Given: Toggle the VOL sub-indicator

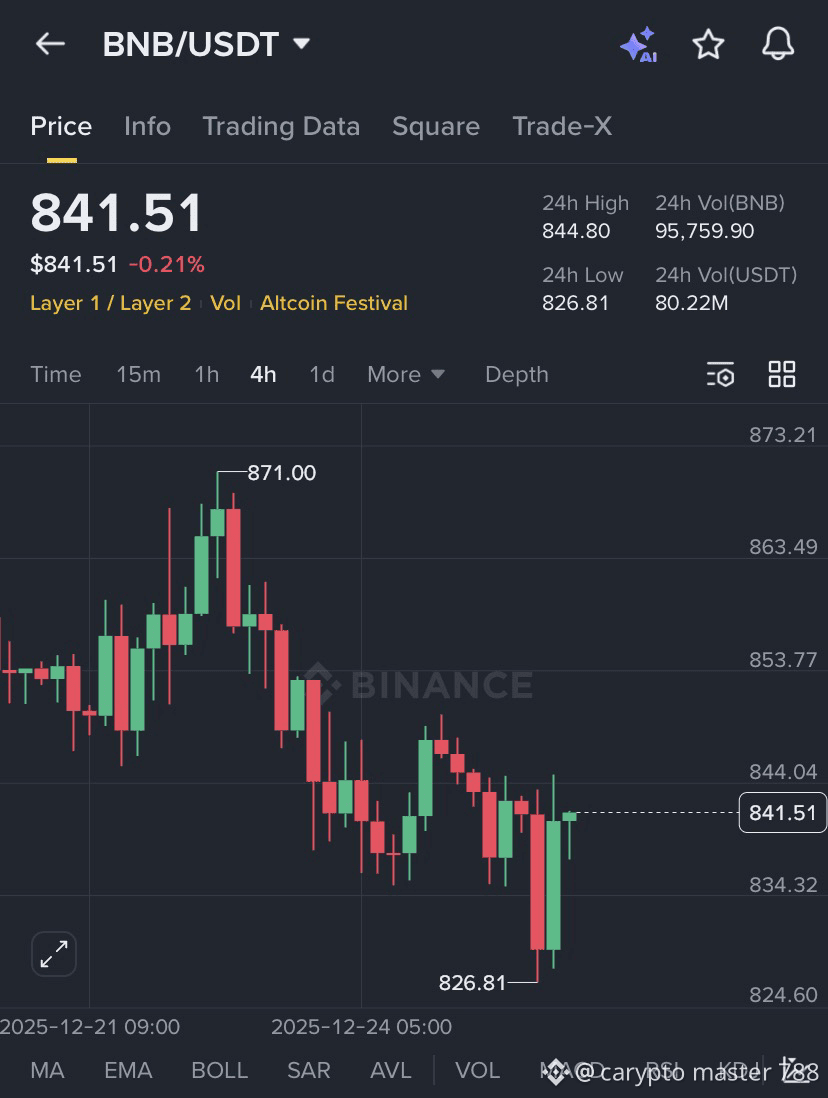Looking at the screenshot, I should click(477, 1070).
